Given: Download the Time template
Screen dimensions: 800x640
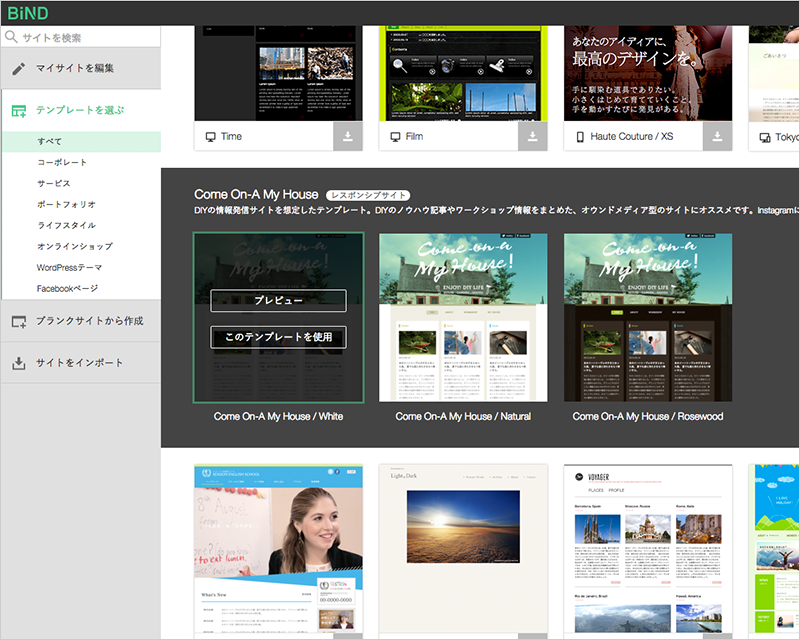Looking at the screenshot, I should (x=347, y=137).
